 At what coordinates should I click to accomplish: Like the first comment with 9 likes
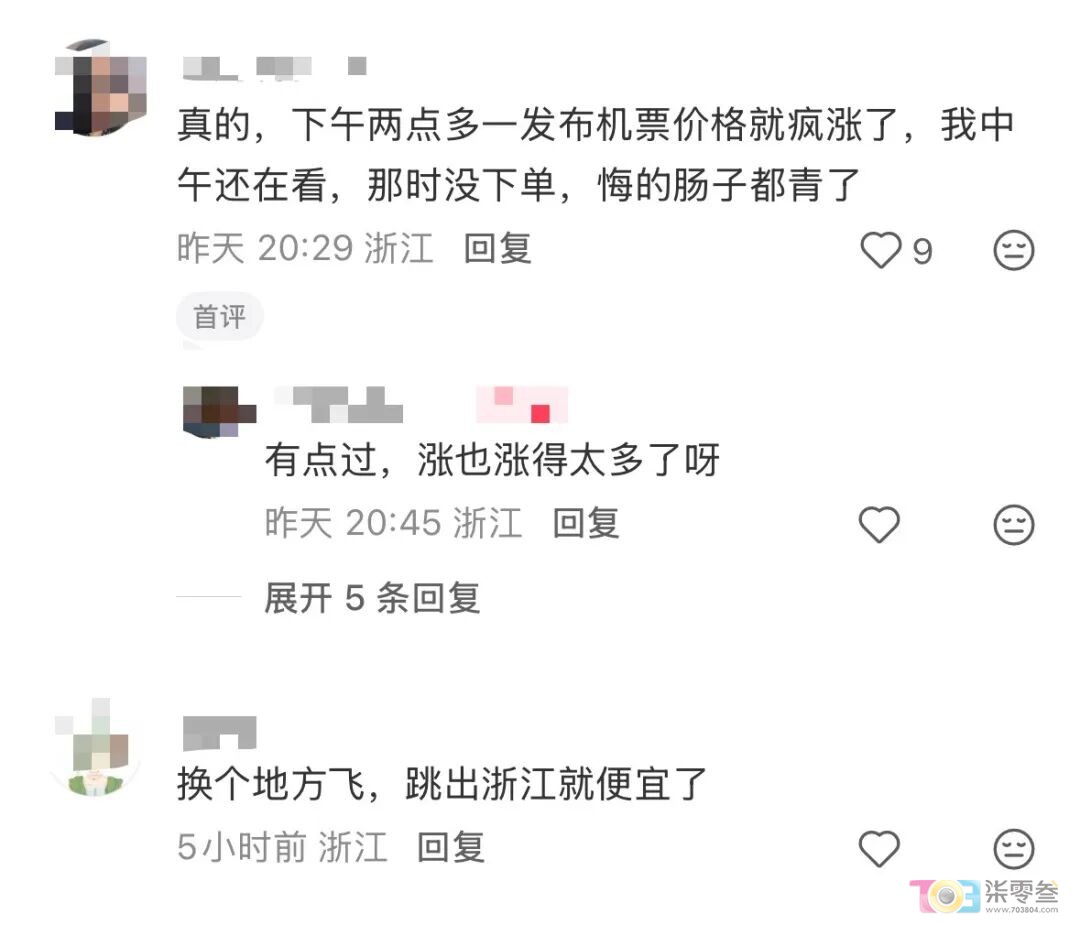880,249
